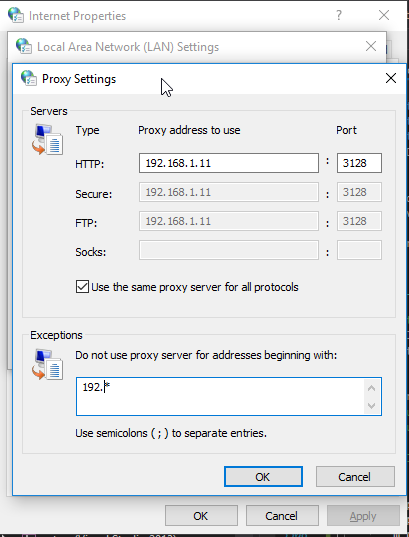The height and width of the screenshot is (537, 409).
Task: Click the Exceptions section computer icon
Action: point(48,364)
